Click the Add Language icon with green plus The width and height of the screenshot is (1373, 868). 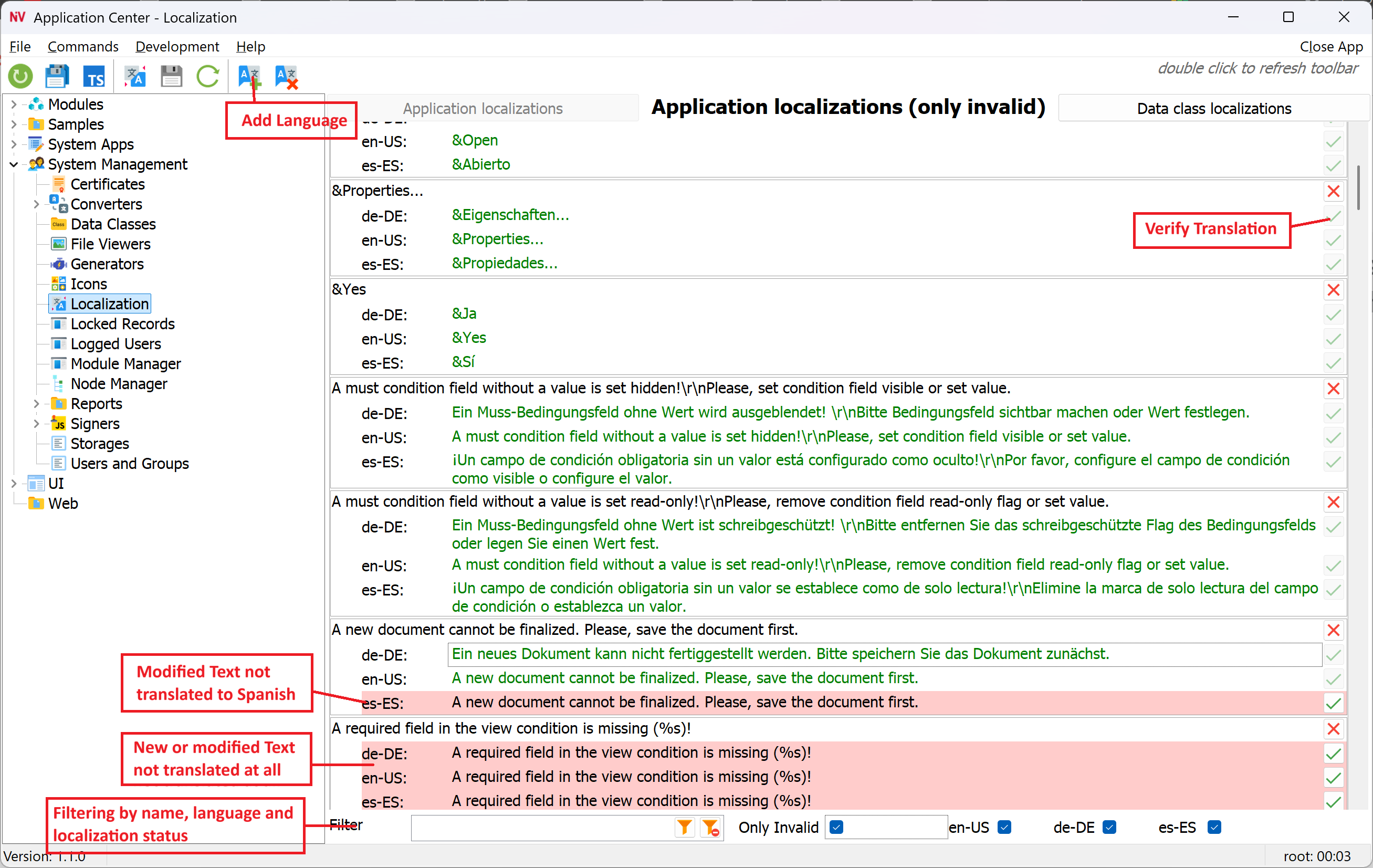point(249,76)
